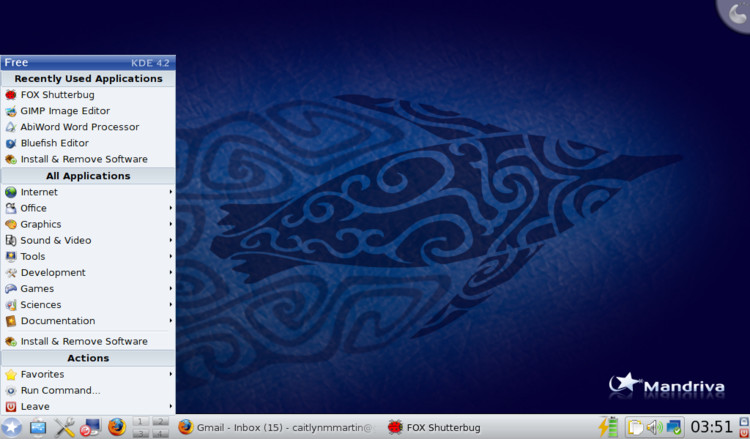
Task: Expand the Documentation submenu
Action: (88, 321)
